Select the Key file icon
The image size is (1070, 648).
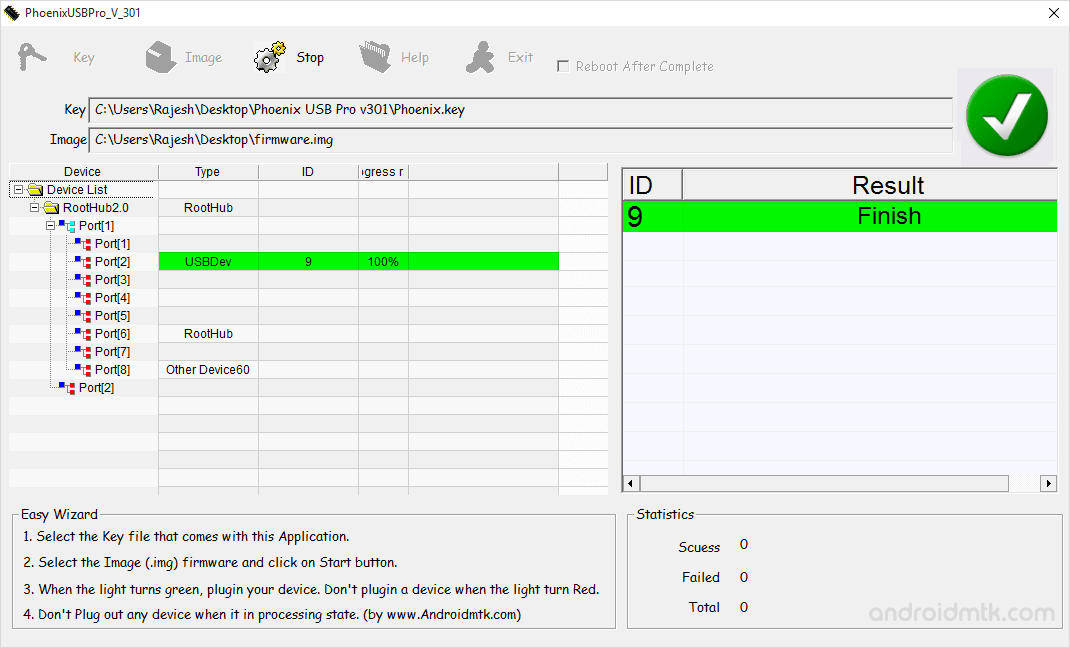(x=31, y=56)
